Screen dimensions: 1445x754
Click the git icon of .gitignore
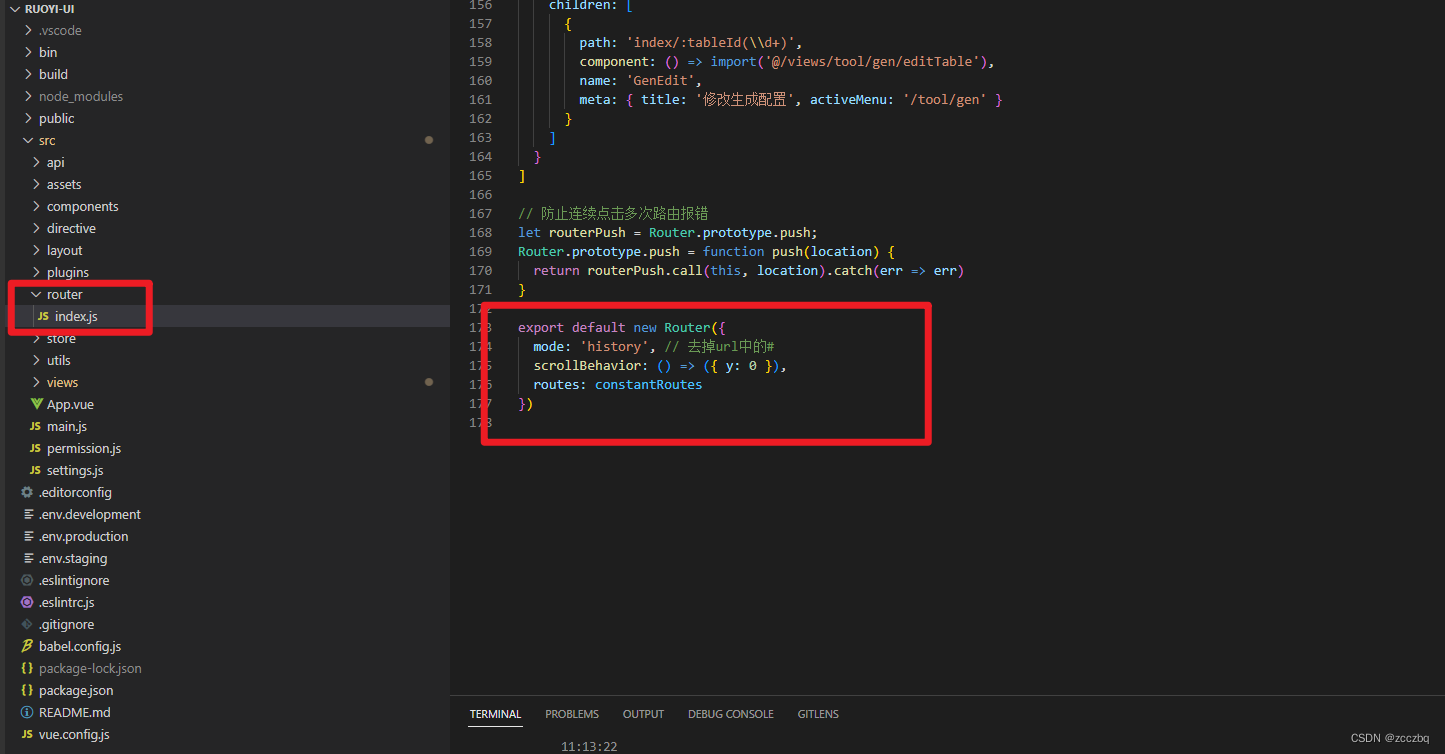(x=28, y=624)
